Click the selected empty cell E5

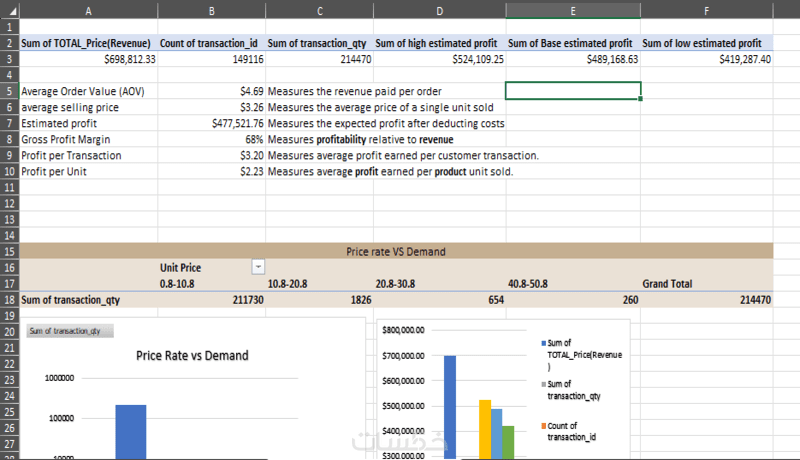pos(573,91)
